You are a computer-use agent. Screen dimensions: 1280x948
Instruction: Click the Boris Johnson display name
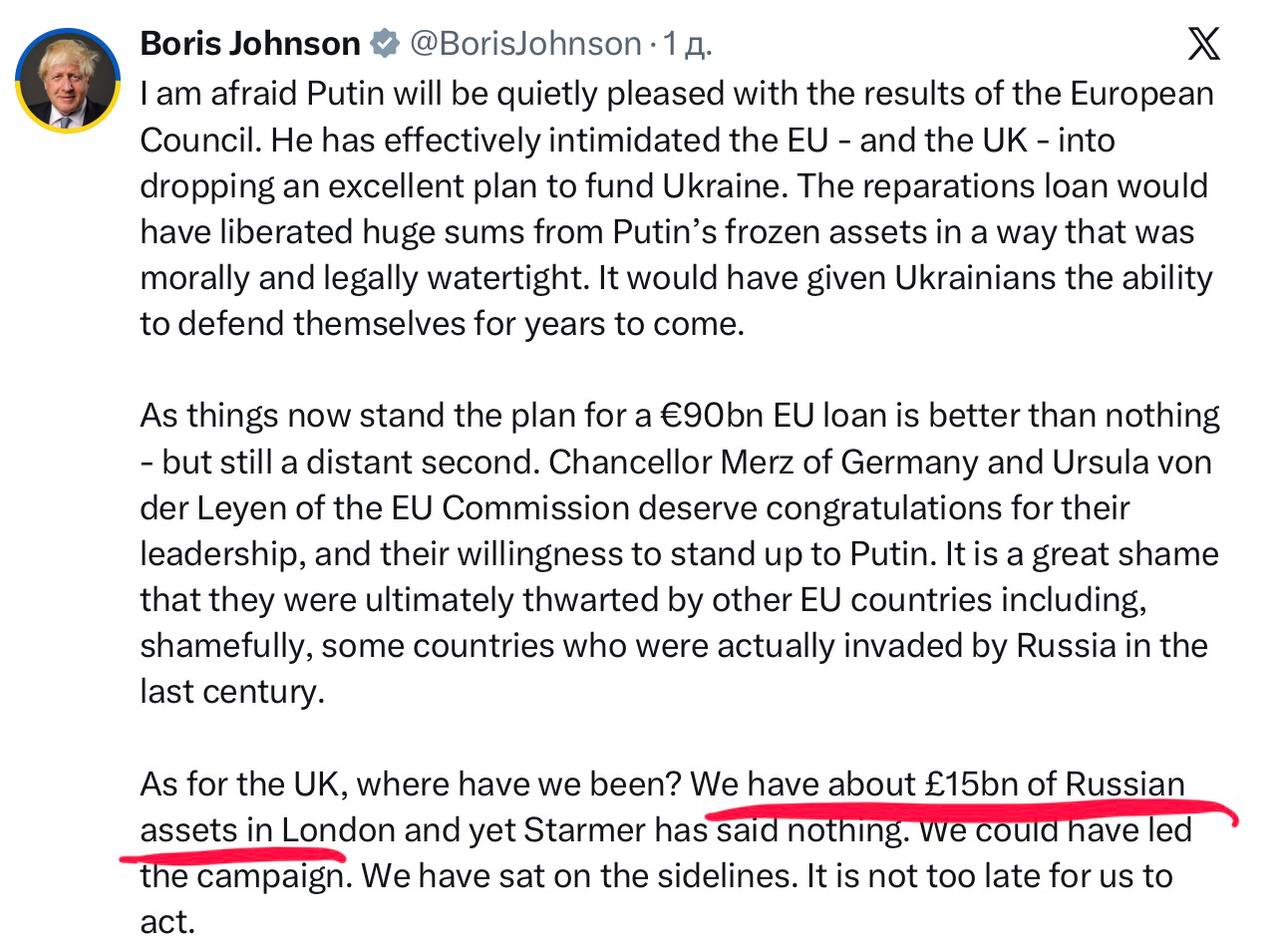250,44
